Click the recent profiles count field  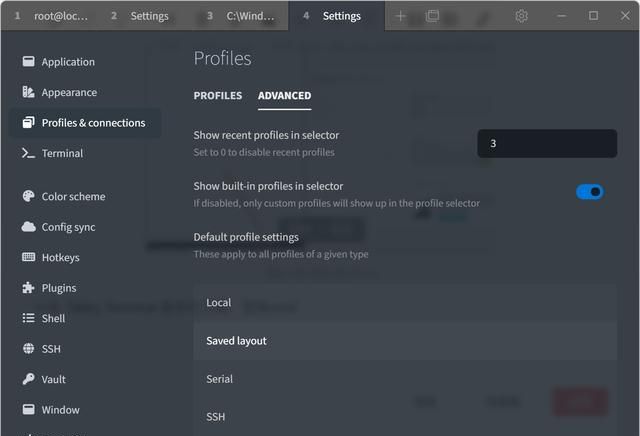coord(547,143)
